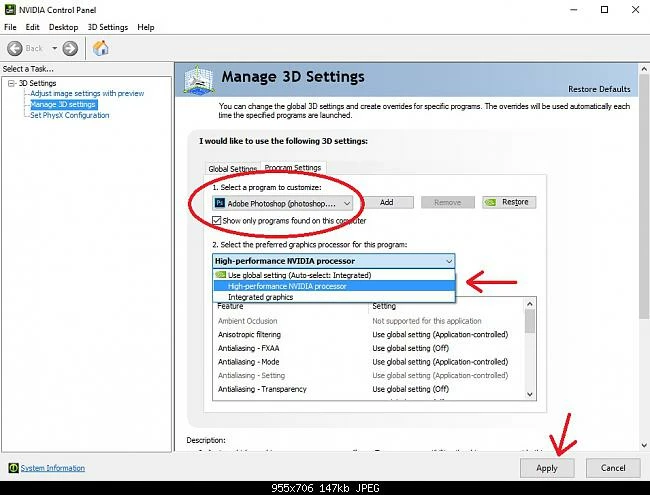Select Manage 3D settings tree item
This screenshot has width=650, height=495.
[63, 104]
